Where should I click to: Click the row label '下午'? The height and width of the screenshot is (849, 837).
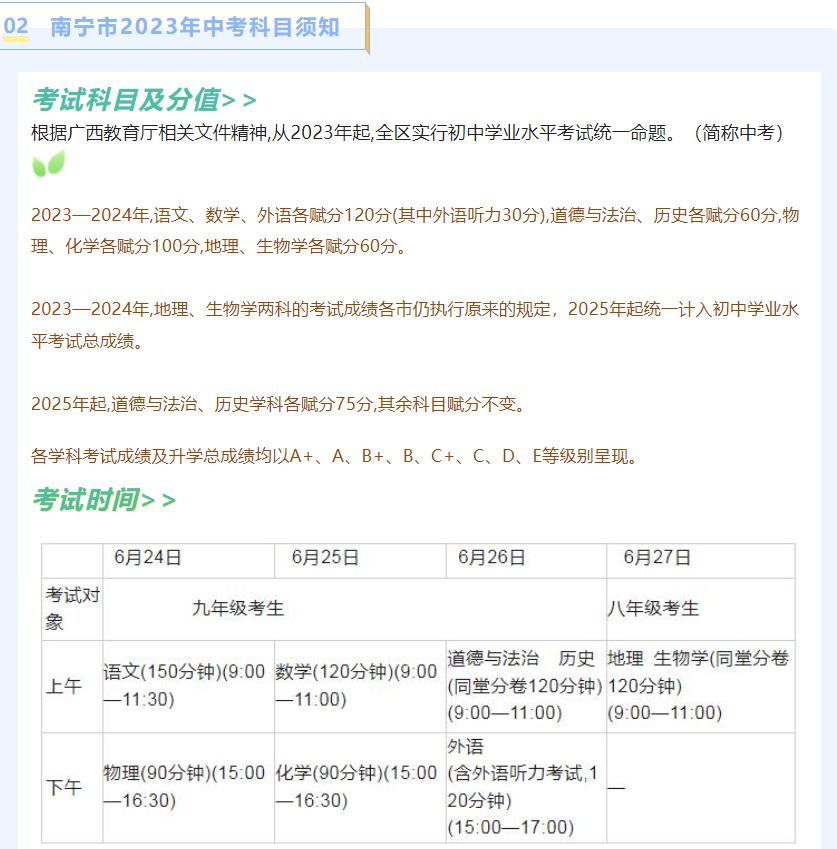tap(73, 787)
